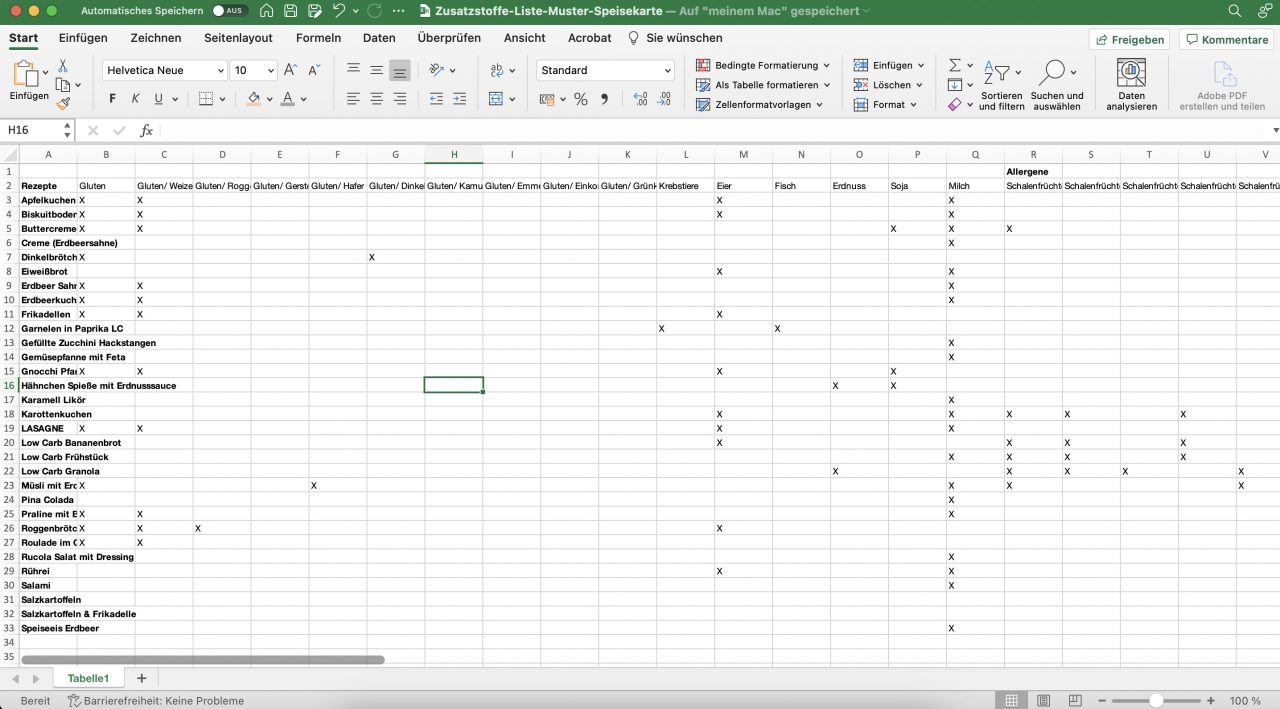Screen dimensions: 1280x709
Task: Click the increase font size icon
Action: (x=290, y=70)
